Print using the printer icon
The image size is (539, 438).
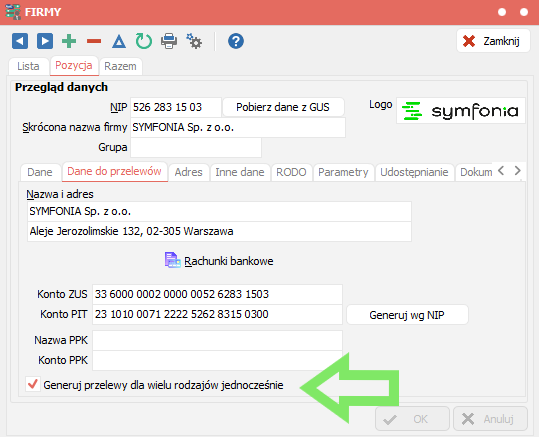click(169, 41)
